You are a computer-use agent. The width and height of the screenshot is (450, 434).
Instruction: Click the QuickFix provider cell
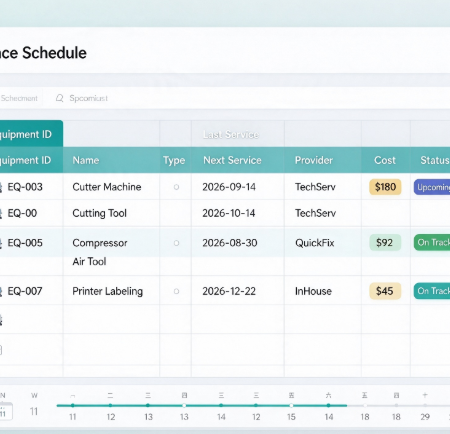(x=315, y=243)
